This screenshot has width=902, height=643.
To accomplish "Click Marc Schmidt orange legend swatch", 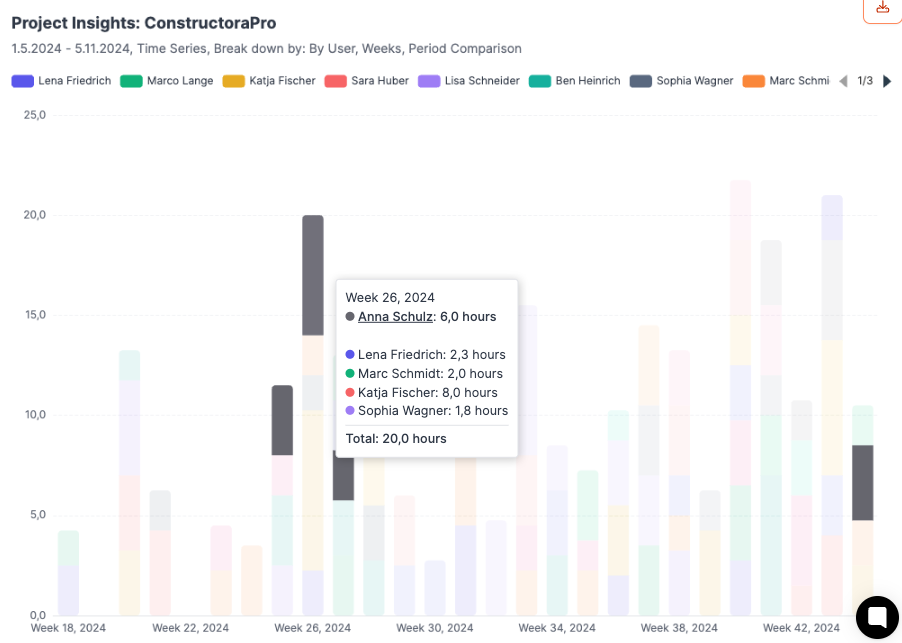I will coord(753,81).
